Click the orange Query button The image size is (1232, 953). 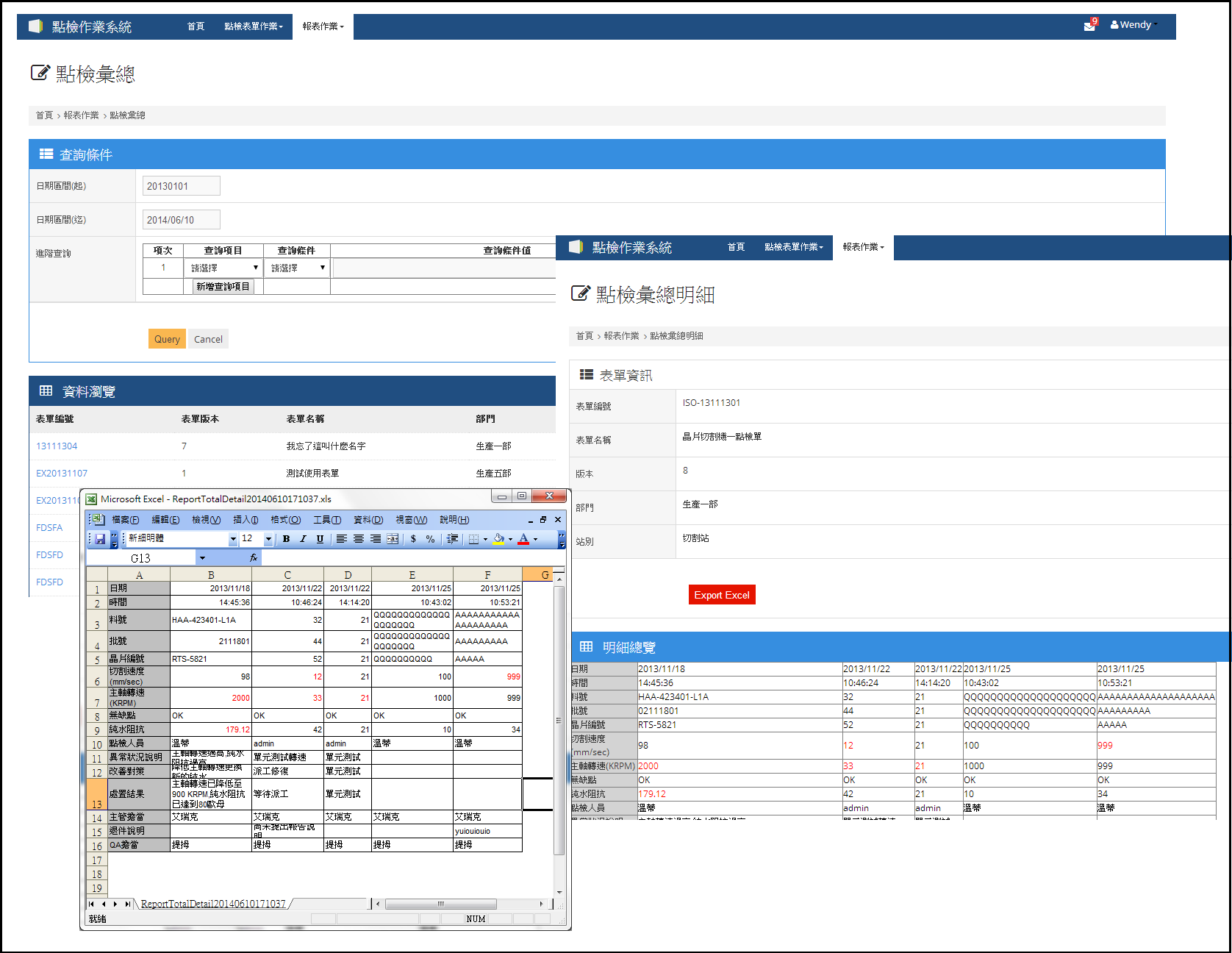click(167, 339)
